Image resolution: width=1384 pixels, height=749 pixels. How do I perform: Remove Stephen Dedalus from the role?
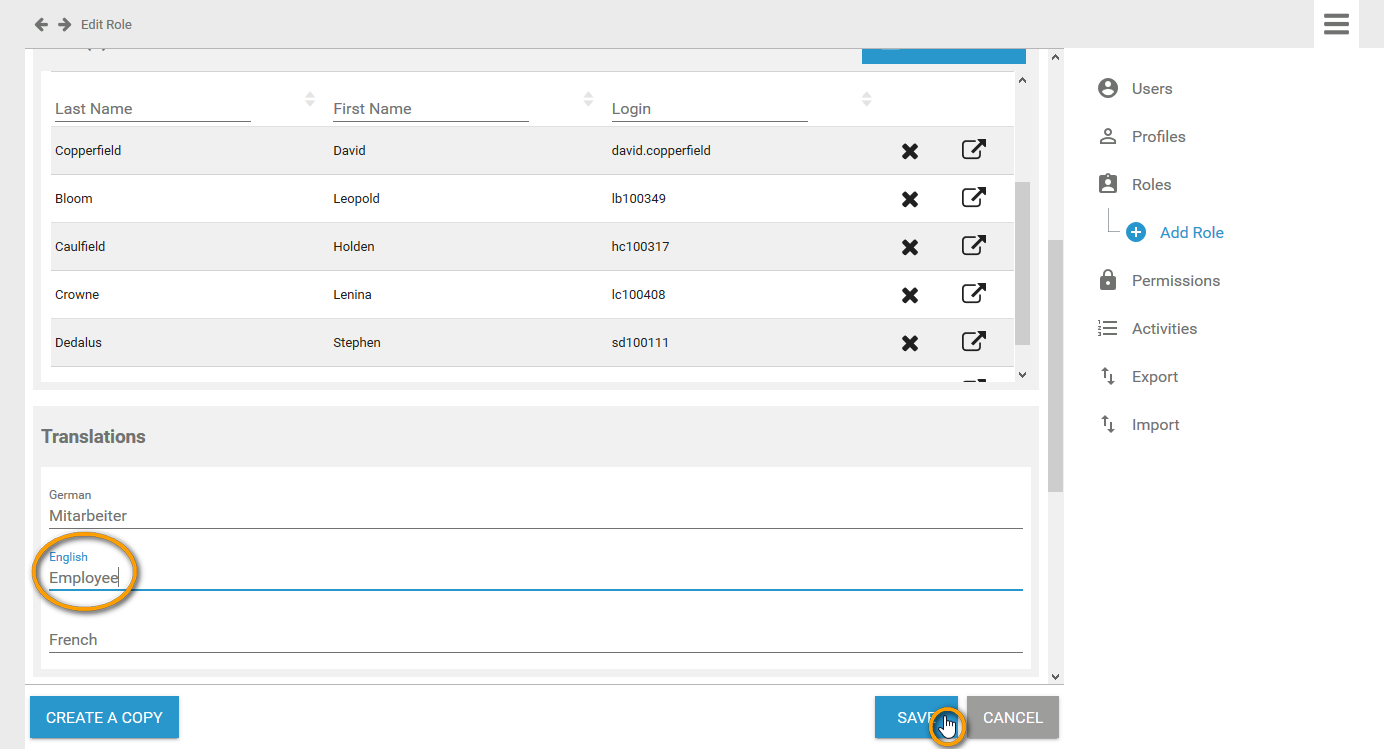point(910,343)
